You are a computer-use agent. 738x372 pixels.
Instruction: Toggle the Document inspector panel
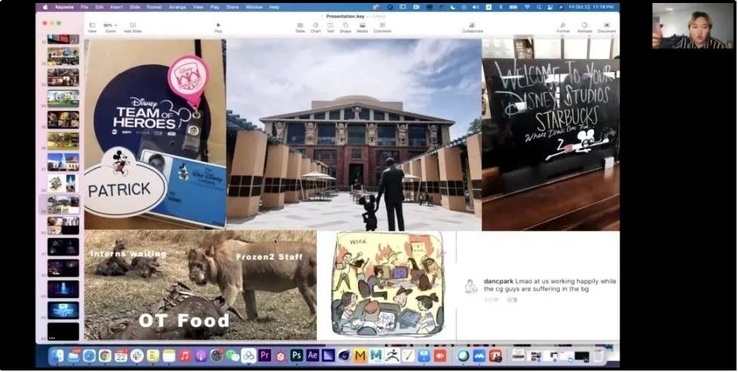click(607, 27)
